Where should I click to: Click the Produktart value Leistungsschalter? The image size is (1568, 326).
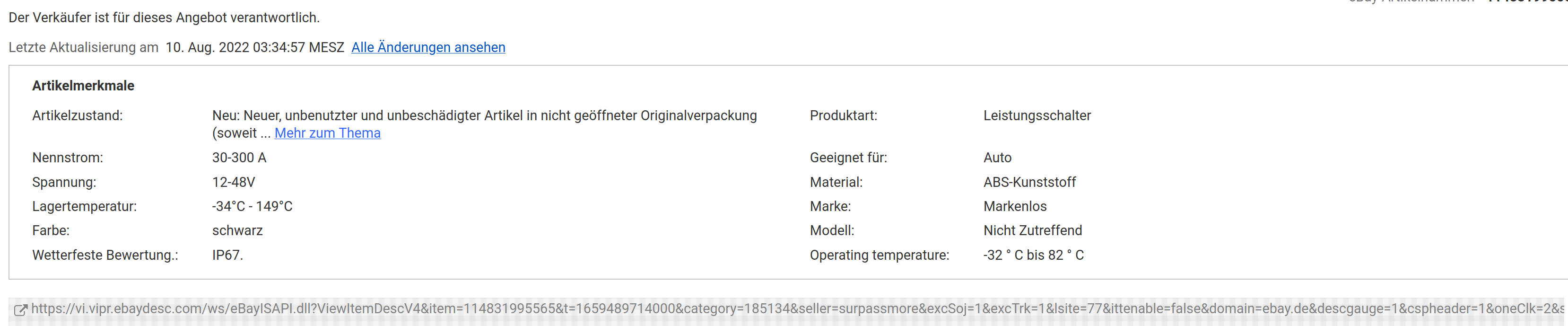click(1037, 116)
